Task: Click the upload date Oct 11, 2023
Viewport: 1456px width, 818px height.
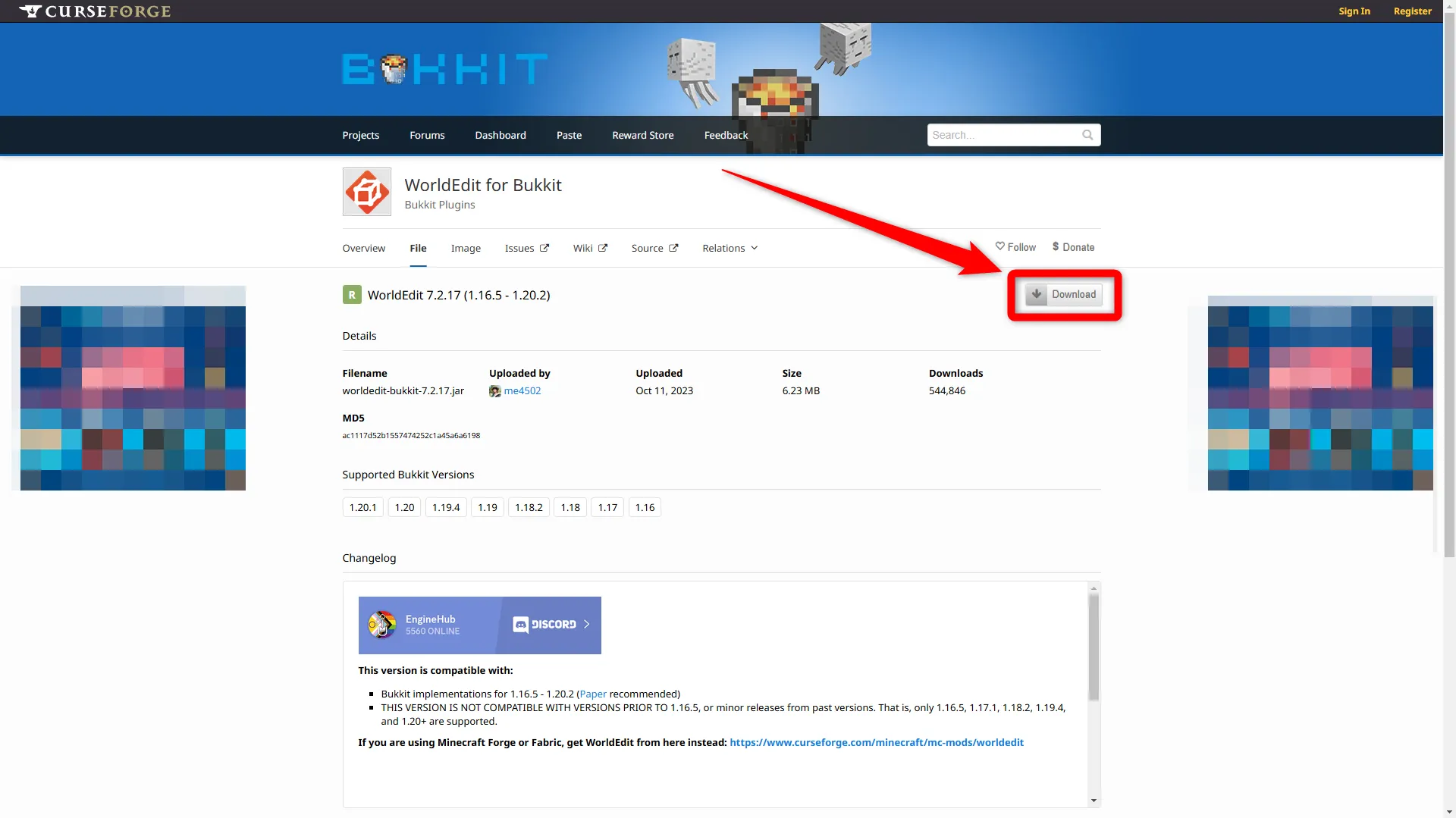Action: (x=664, y=390)
